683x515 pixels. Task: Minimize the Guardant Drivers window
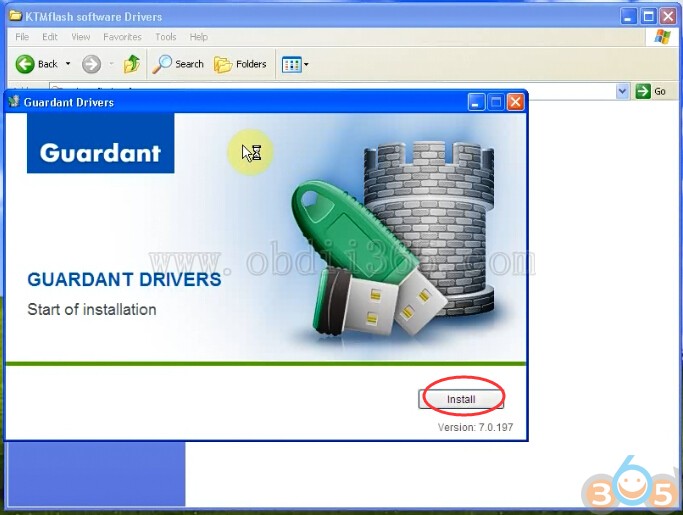coord(476,102)
